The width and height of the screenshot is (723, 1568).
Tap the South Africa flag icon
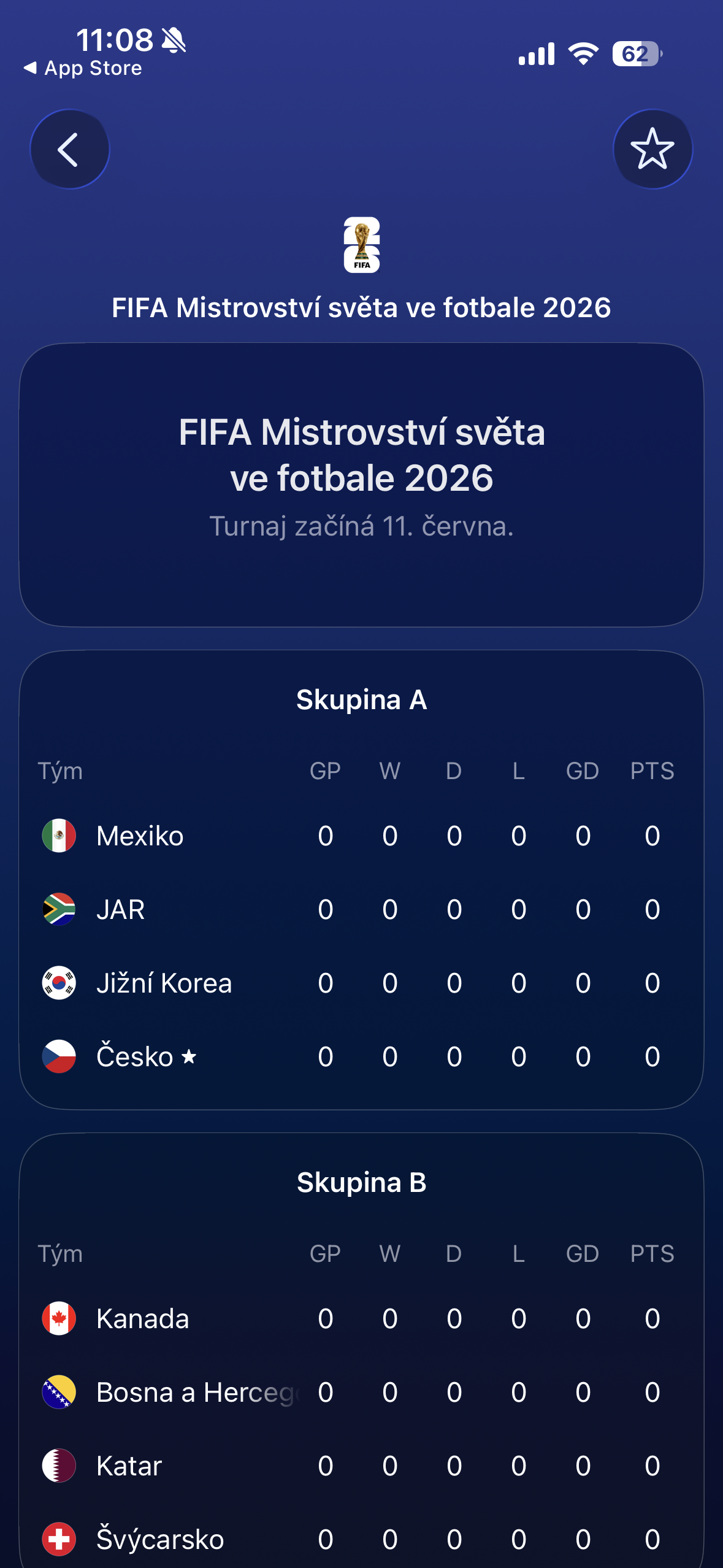click(59, 909)
